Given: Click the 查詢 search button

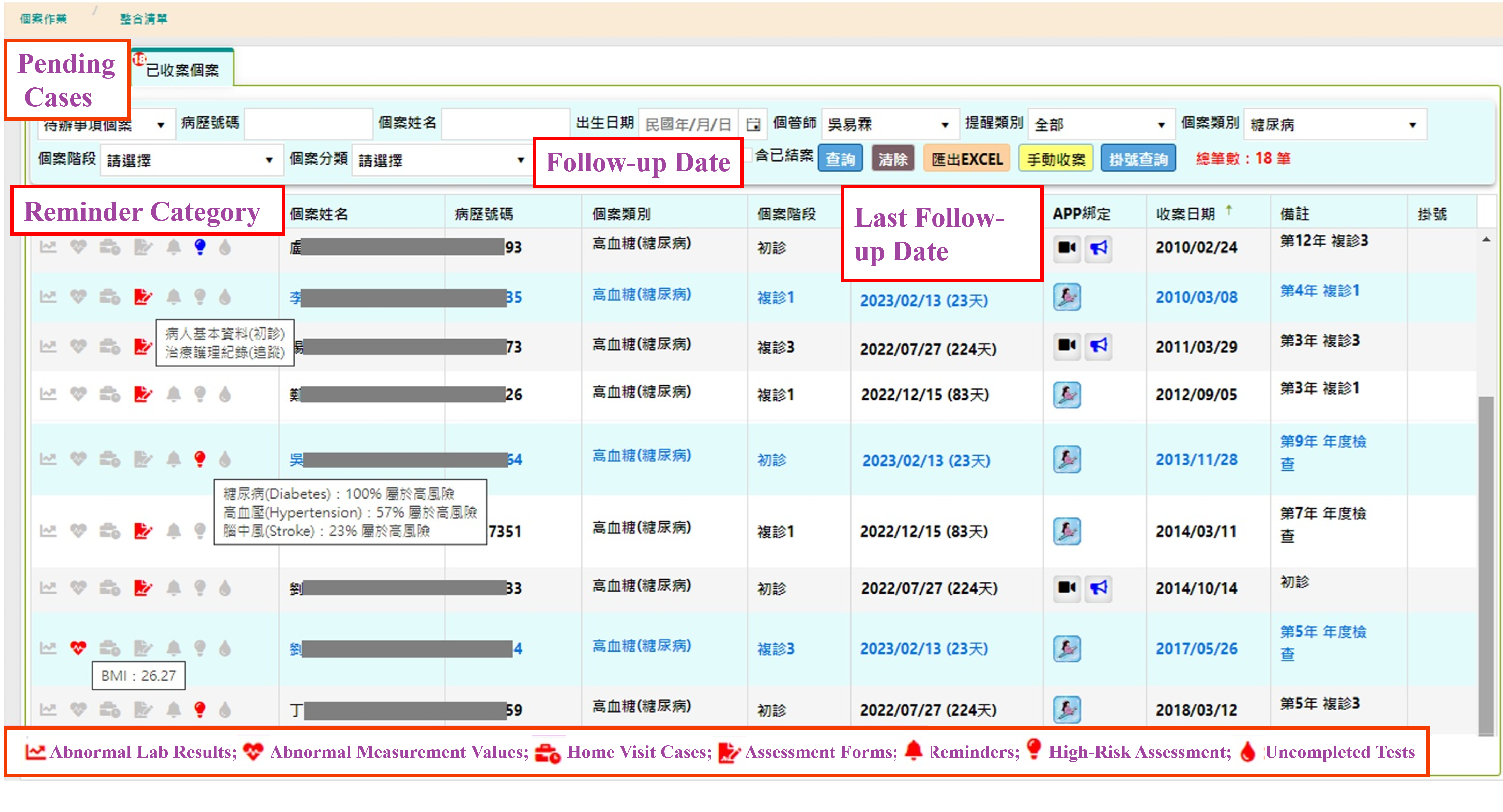Looking at the screenshot, I should [x=840, y=159].
